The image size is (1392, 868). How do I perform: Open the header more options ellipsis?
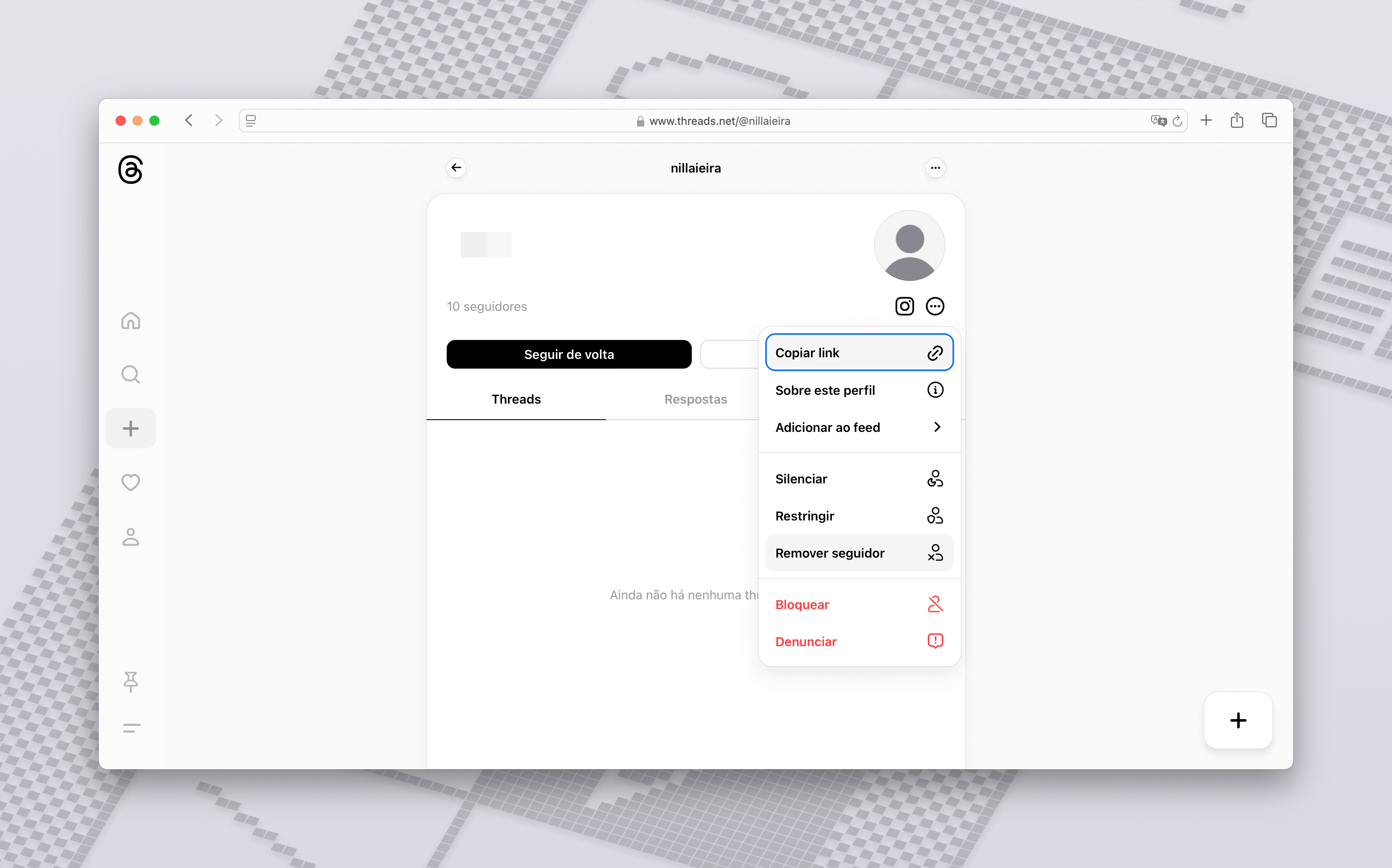[x=935, y=167]
